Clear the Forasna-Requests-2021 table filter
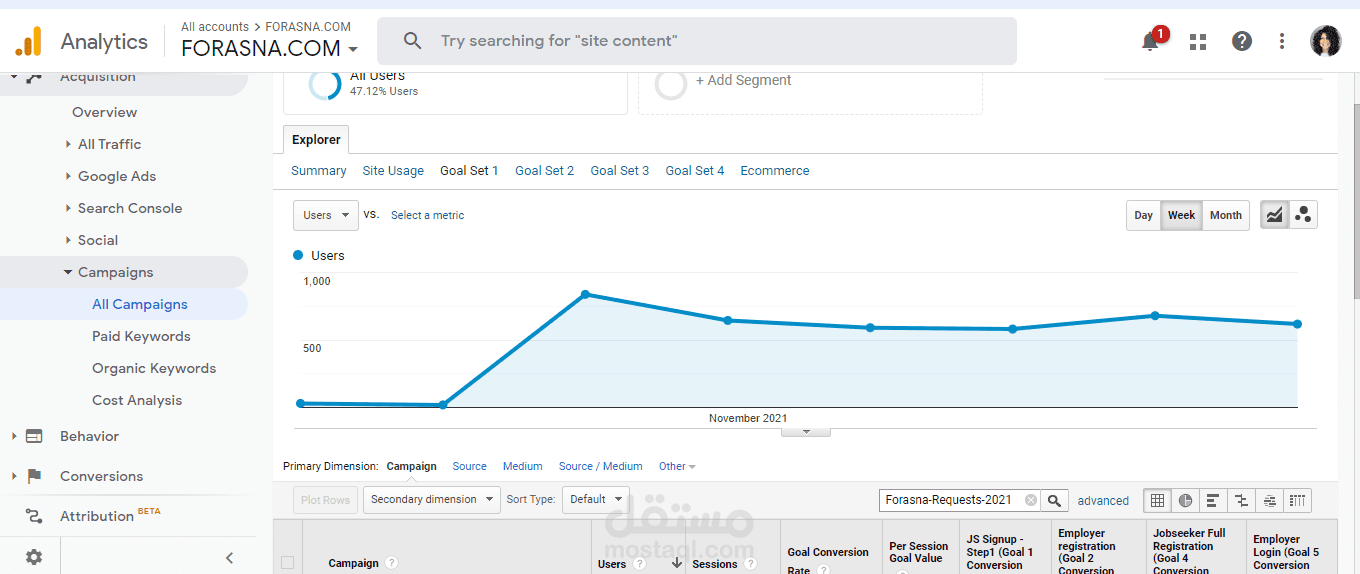Screen dimensions: 1360x574 coord(1031,500)
